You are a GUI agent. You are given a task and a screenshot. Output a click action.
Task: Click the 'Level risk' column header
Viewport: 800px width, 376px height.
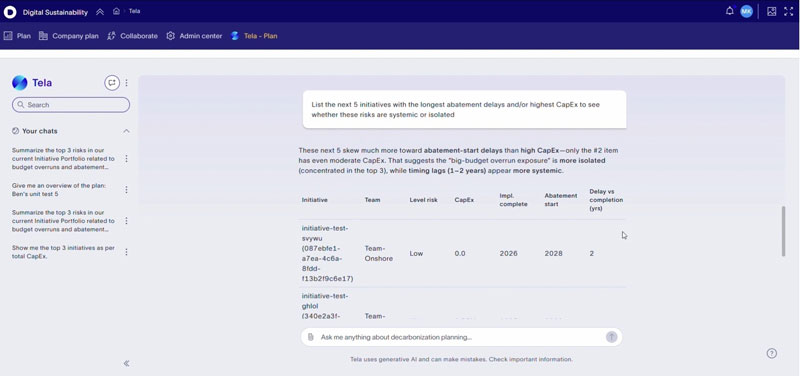[x=423, y=200]
